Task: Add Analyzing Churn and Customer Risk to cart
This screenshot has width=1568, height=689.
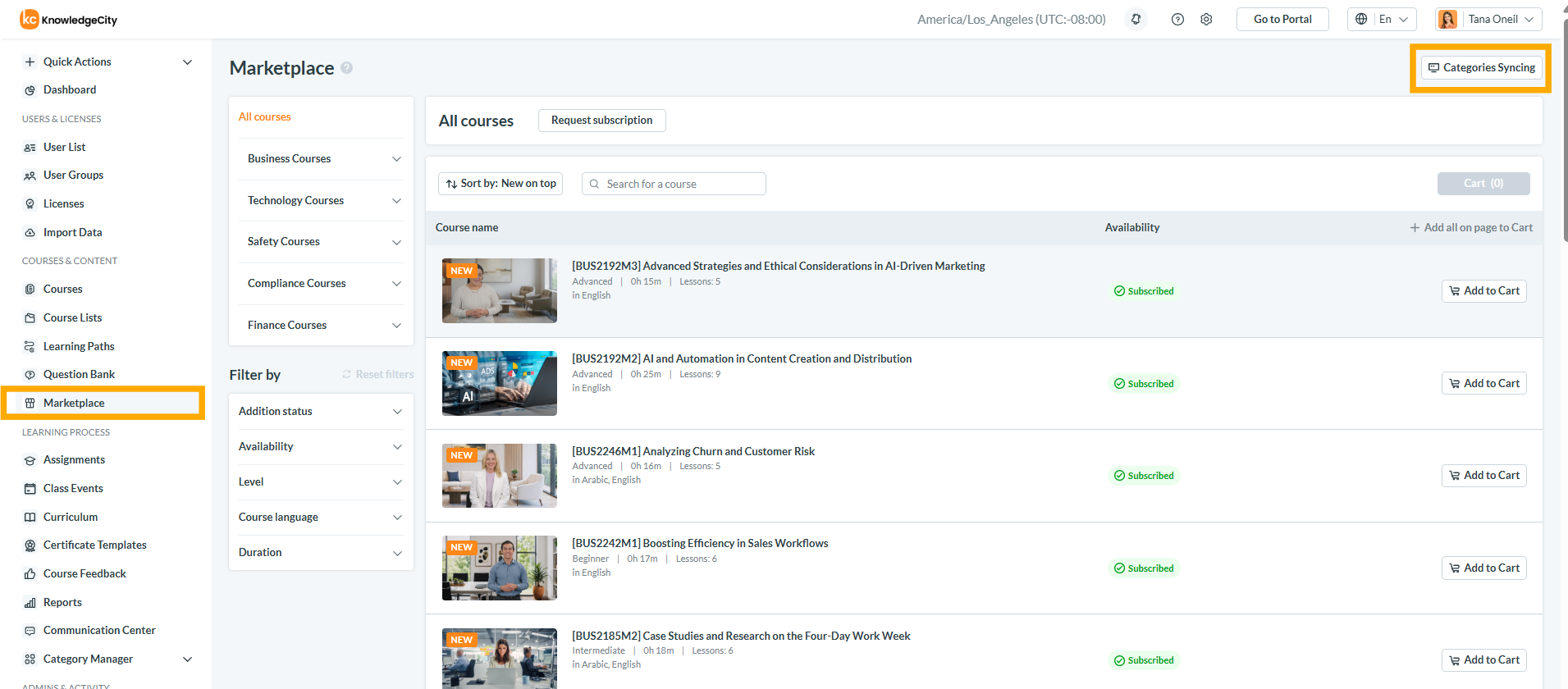Action: (x=1483, y=476)
